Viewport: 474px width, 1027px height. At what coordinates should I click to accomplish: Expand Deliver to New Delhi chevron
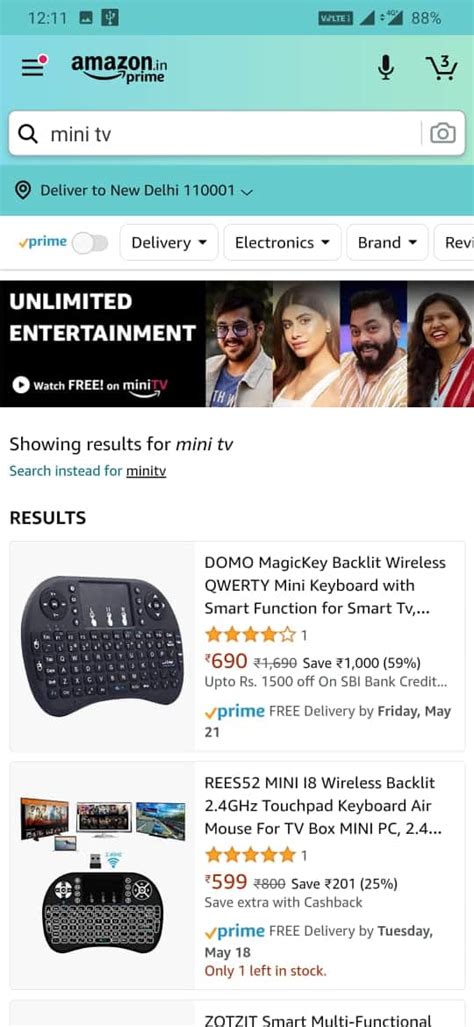tap(247, 191)
